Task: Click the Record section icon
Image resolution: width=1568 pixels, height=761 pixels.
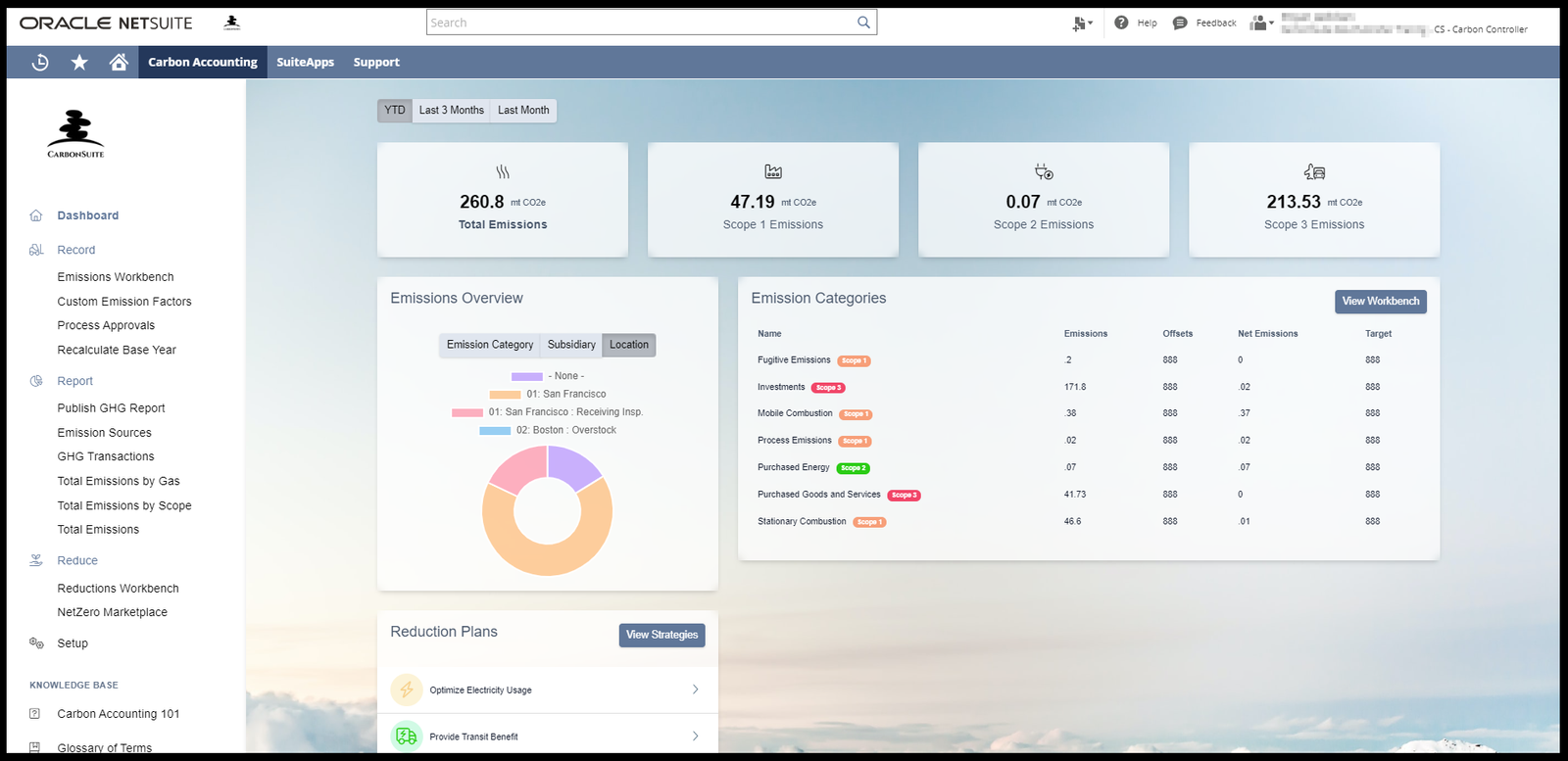Action: pyautogui.click(x=36, y=250)
